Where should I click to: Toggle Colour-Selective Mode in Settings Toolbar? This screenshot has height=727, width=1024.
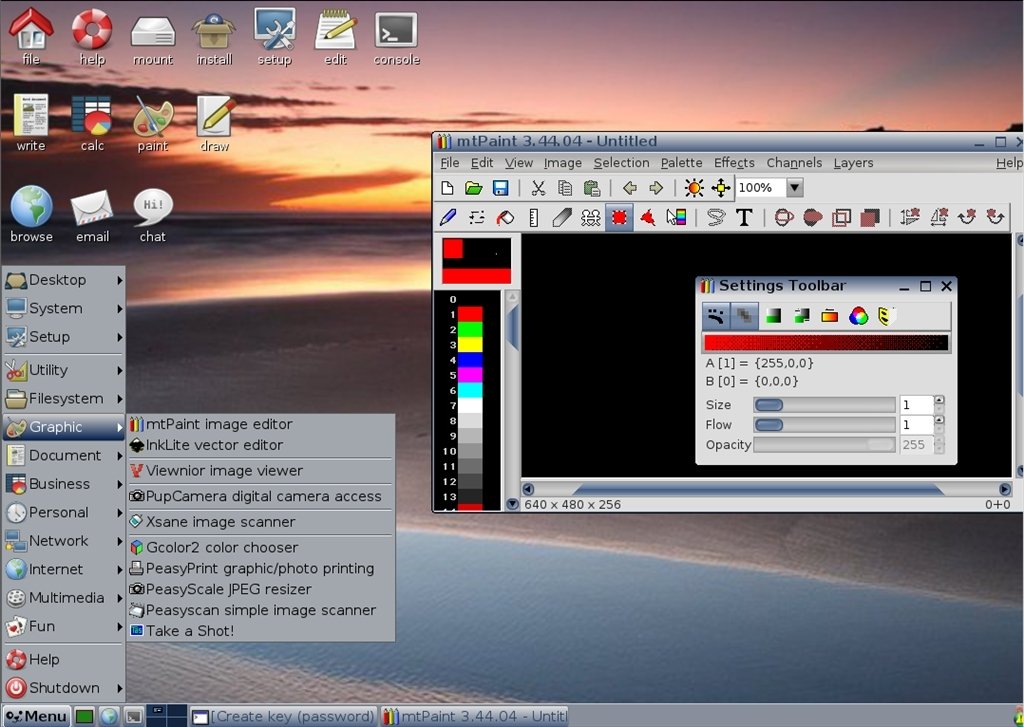(829, 316)
